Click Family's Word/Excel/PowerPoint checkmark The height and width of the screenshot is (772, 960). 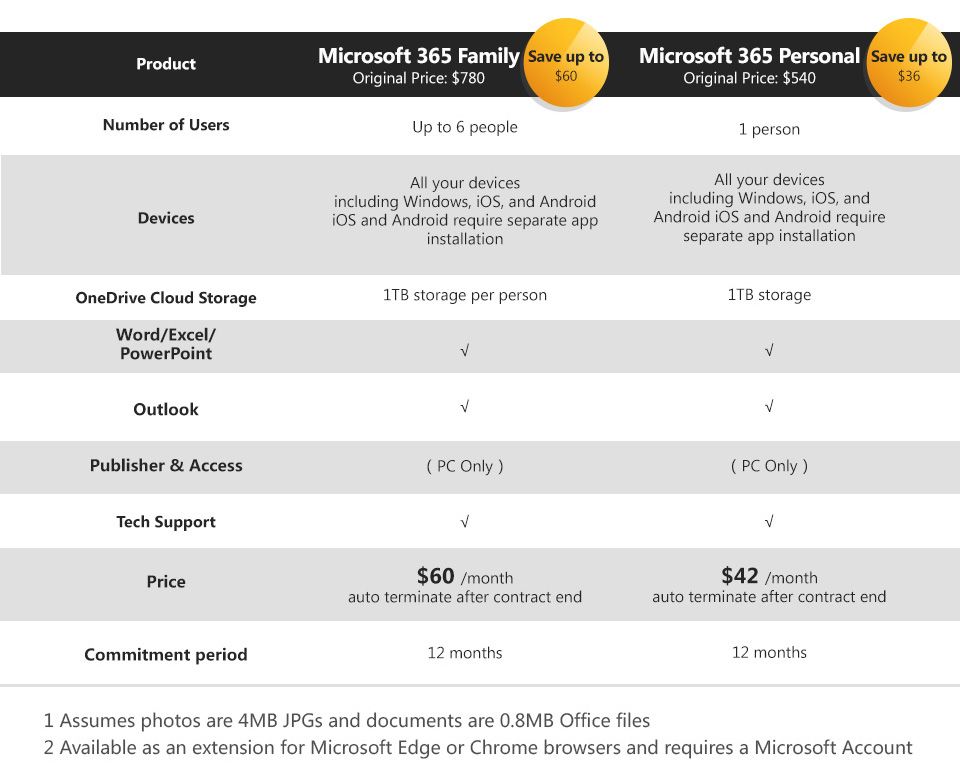(465, 351)
